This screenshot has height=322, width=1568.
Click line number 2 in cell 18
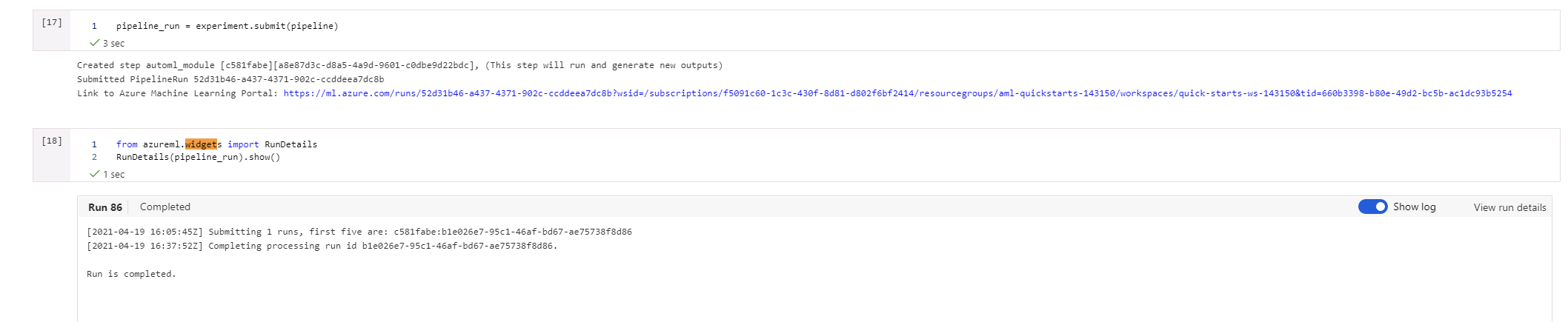point(94,157)
